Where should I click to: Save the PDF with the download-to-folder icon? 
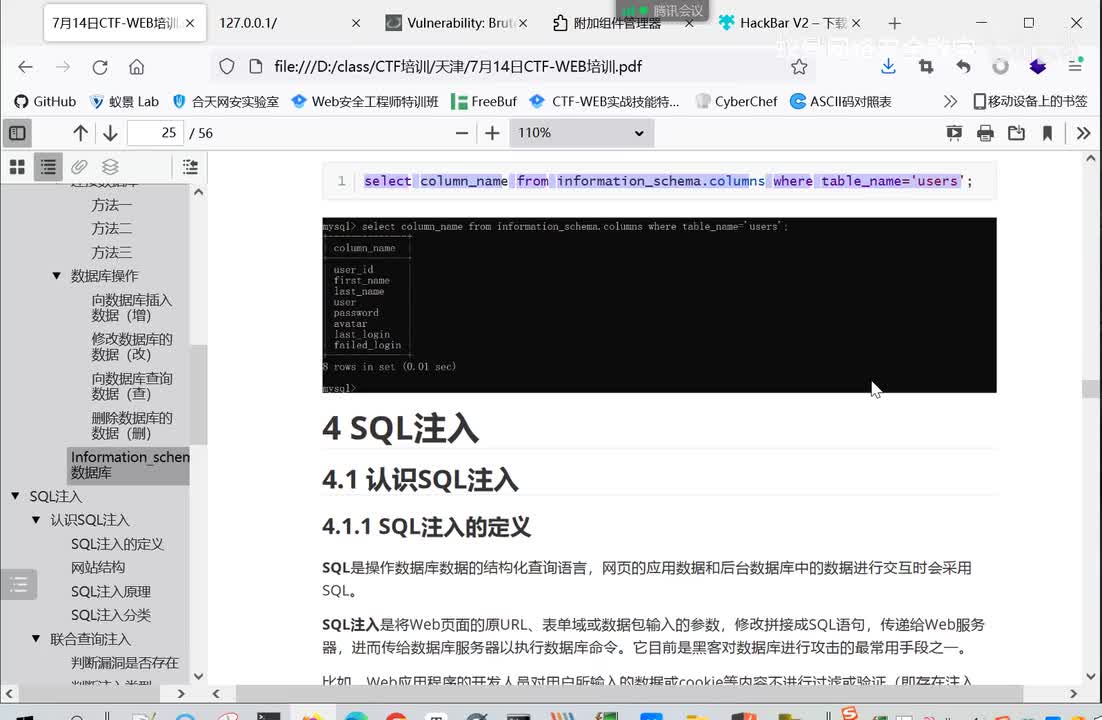[x=1016, y=133]
